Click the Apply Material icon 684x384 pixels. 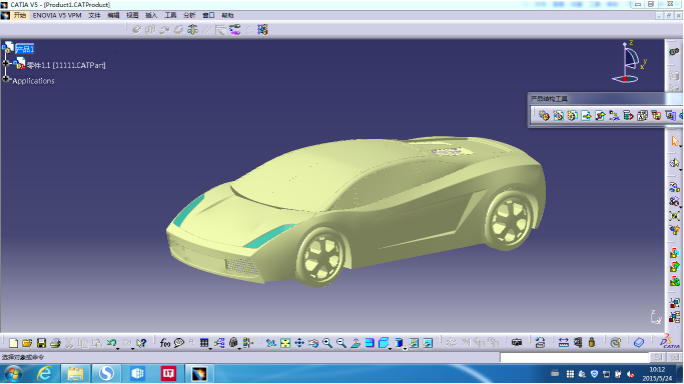(616, 343)
